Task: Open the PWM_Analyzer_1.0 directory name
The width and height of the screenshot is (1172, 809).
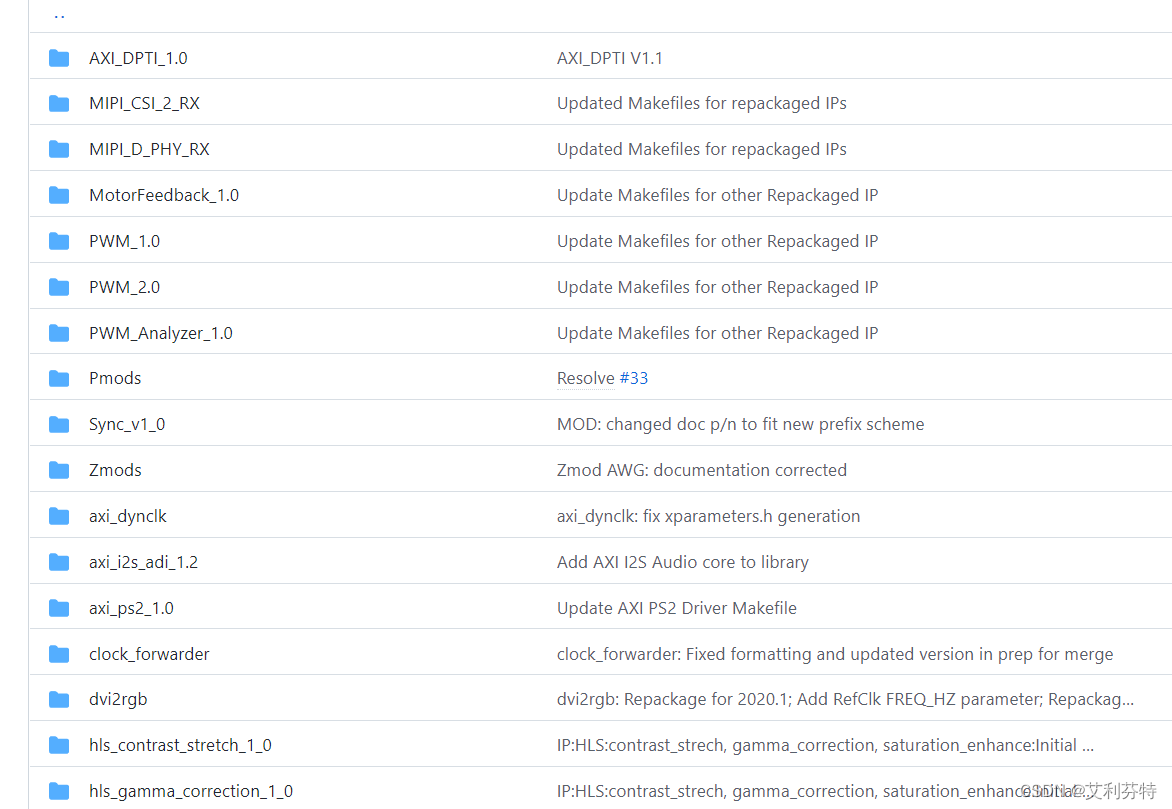Action: [161, 333]
